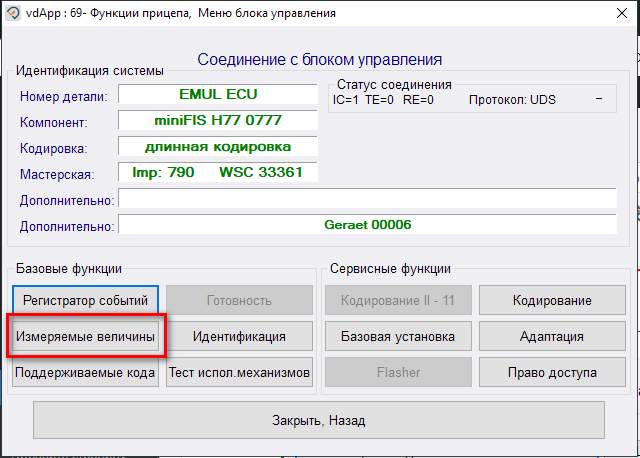Click the Кодировка field длинная кодировка
Screen dimensions: 640x458
point(218,147)
